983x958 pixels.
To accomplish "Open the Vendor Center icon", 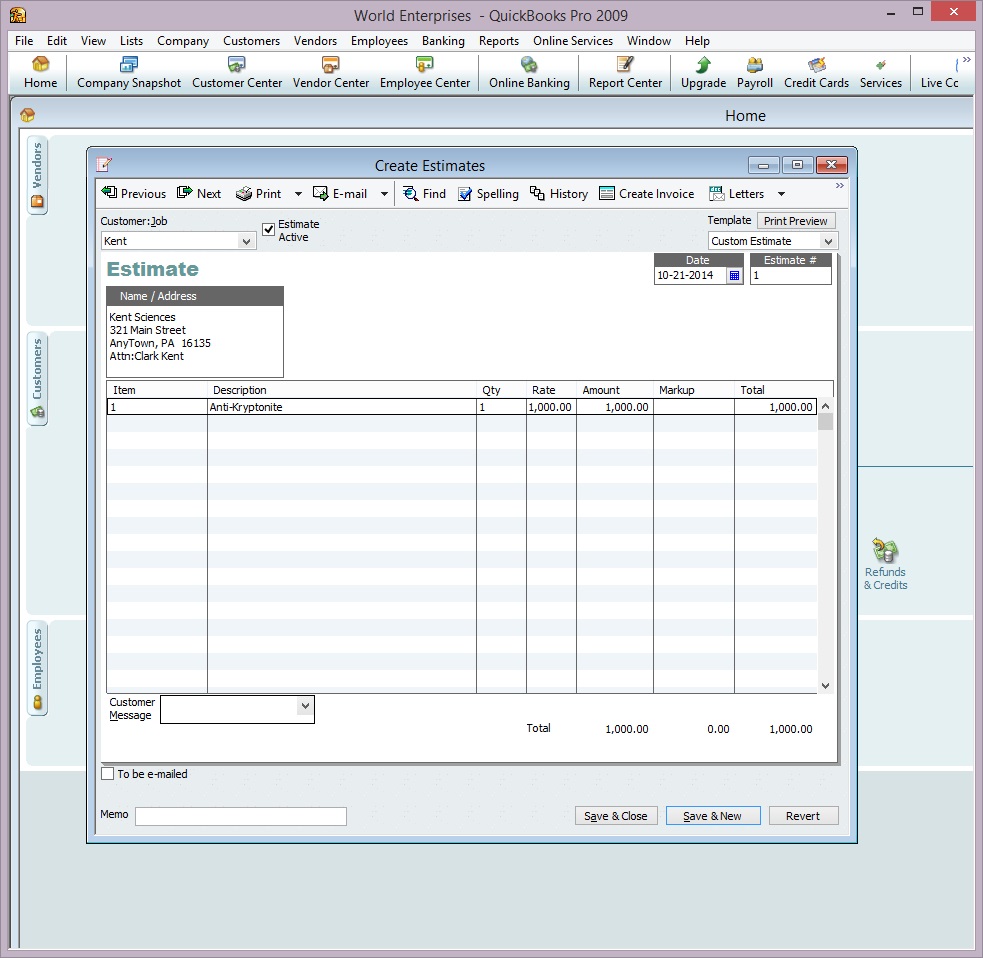I will 331,73.
